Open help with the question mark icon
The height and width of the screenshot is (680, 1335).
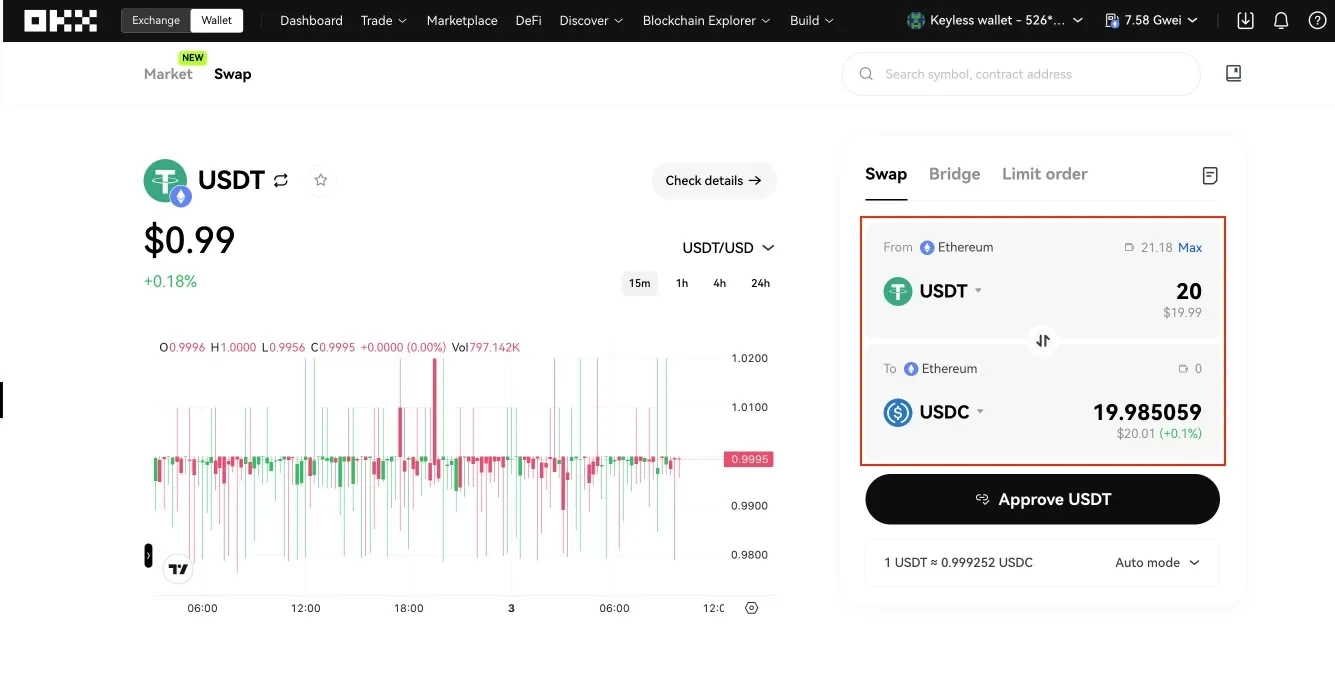coord(1317,20)
